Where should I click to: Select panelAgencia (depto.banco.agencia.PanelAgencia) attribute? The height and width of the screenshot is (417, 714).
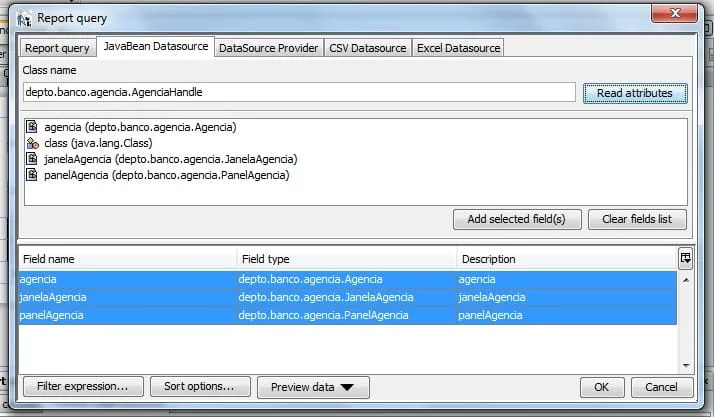click(x=167, y=175)
